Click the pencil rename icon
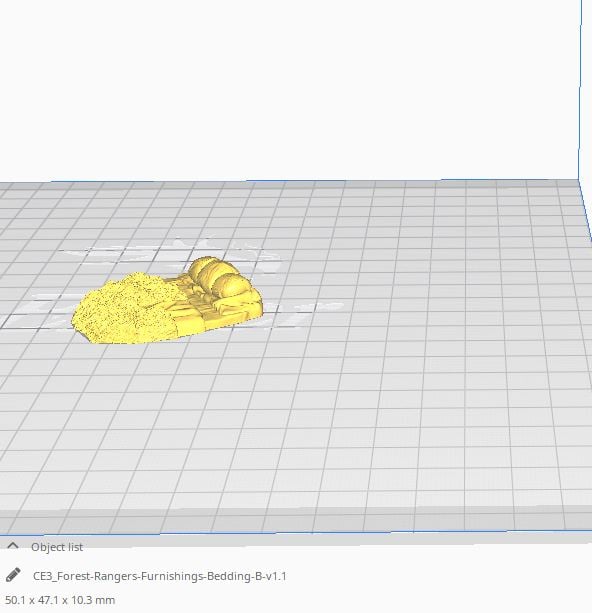The height and width of the screenshot is (613, 592). [13, 575]
